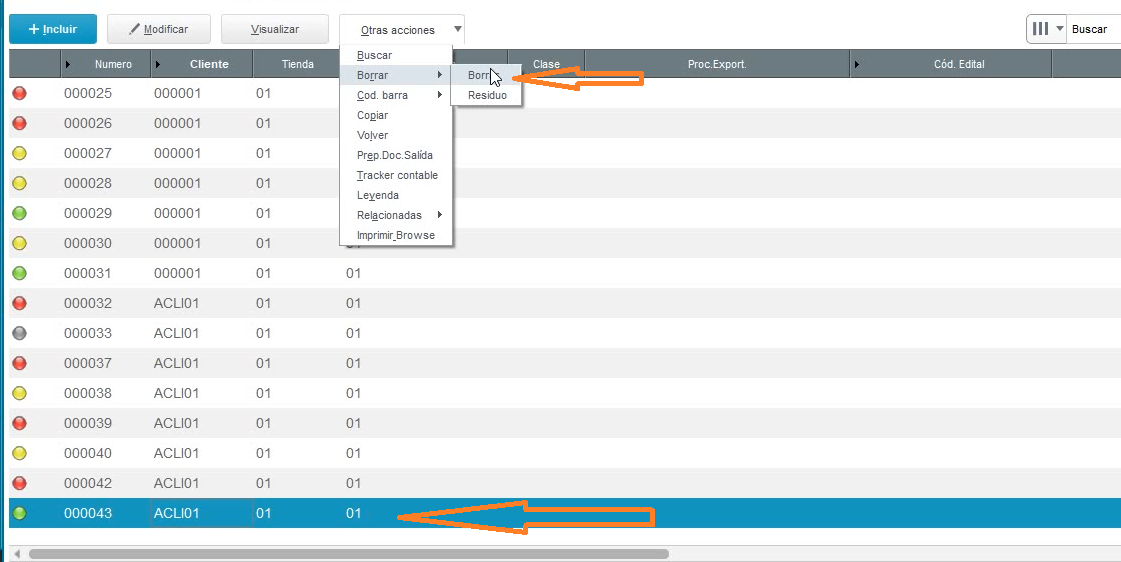Click the pencil icon on the Modificar button
Viewport: 1121px width, 562px height.
pos(134,29)
